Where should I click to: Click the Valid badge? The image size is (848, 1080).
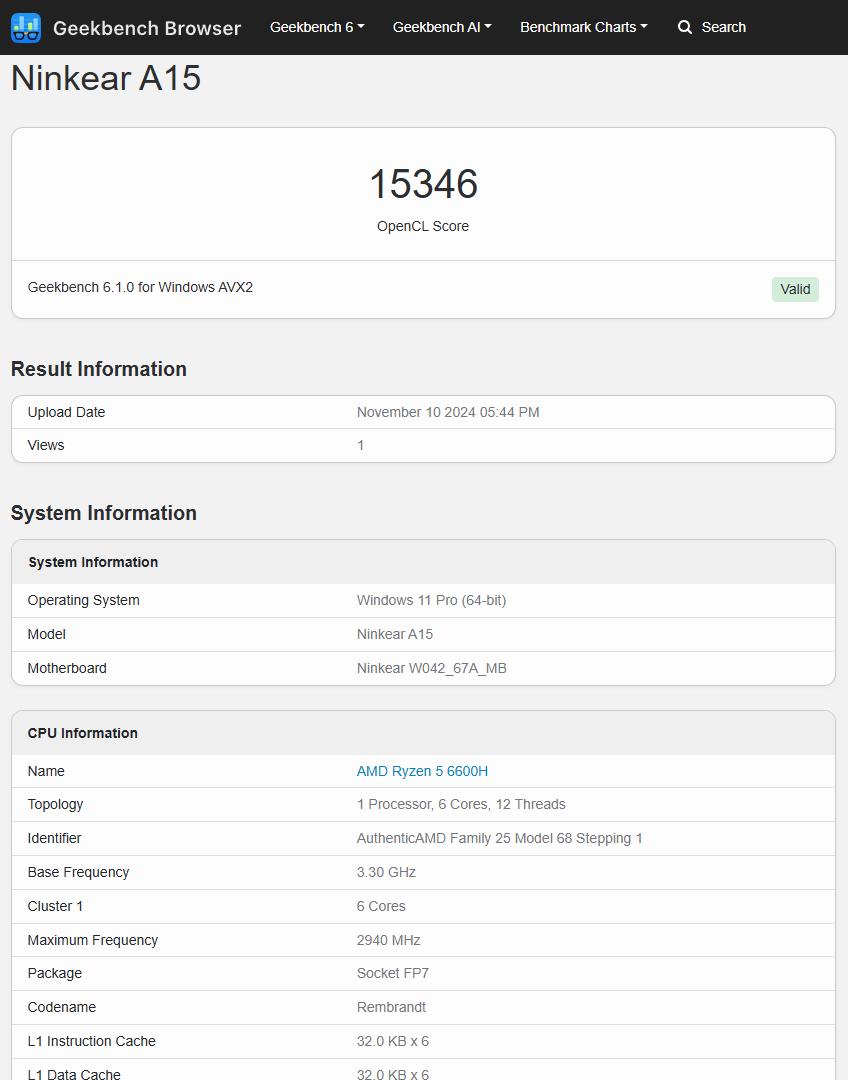tap(795, 289)
